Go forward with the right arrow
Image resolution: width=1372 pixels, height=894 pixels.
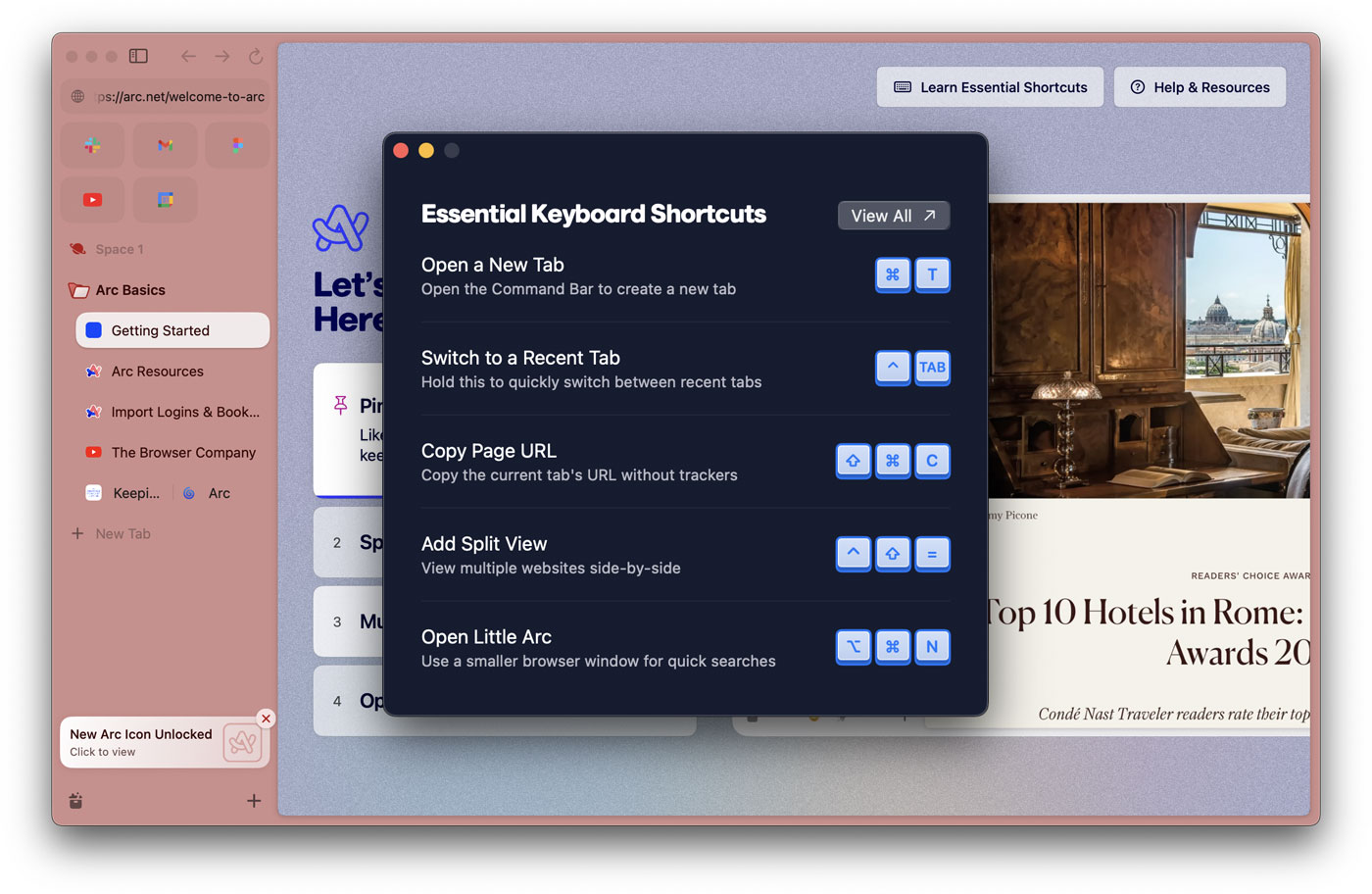(222, 57)
